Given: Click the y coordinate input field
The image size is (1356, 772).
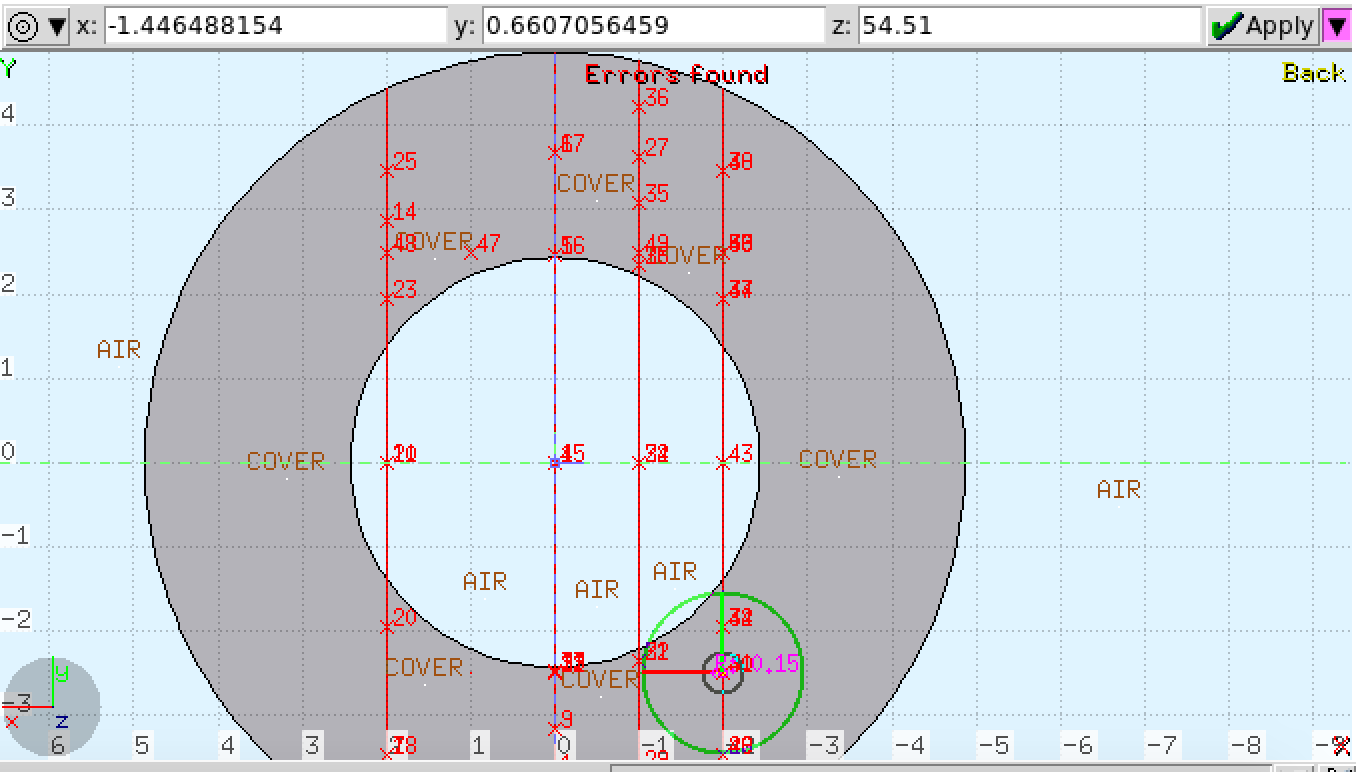Looking at the screenshot, I should pyautogui.click(x=654, y=26).
